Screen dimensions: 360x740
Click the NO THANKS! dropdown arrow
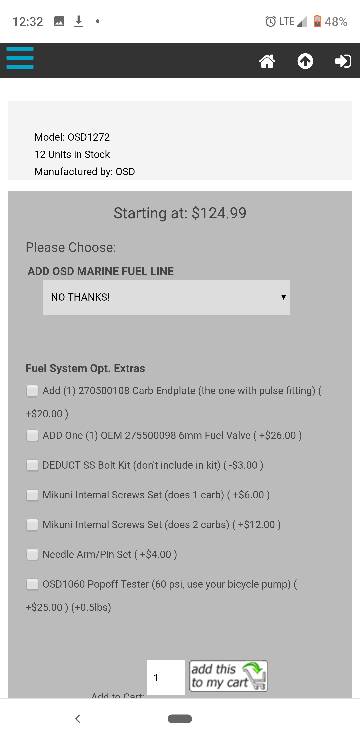(x=283, y=297)
